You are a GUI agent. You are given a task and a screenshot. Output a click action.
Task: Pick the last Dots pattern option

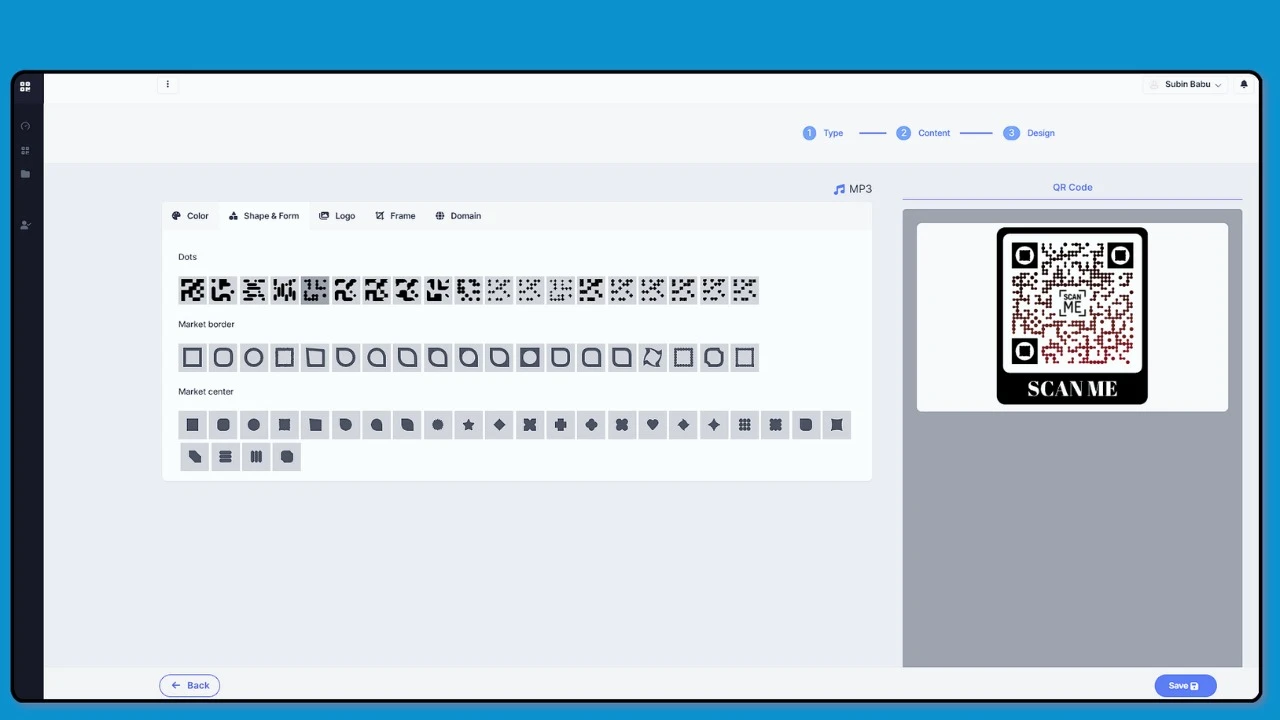coord(744,290)
